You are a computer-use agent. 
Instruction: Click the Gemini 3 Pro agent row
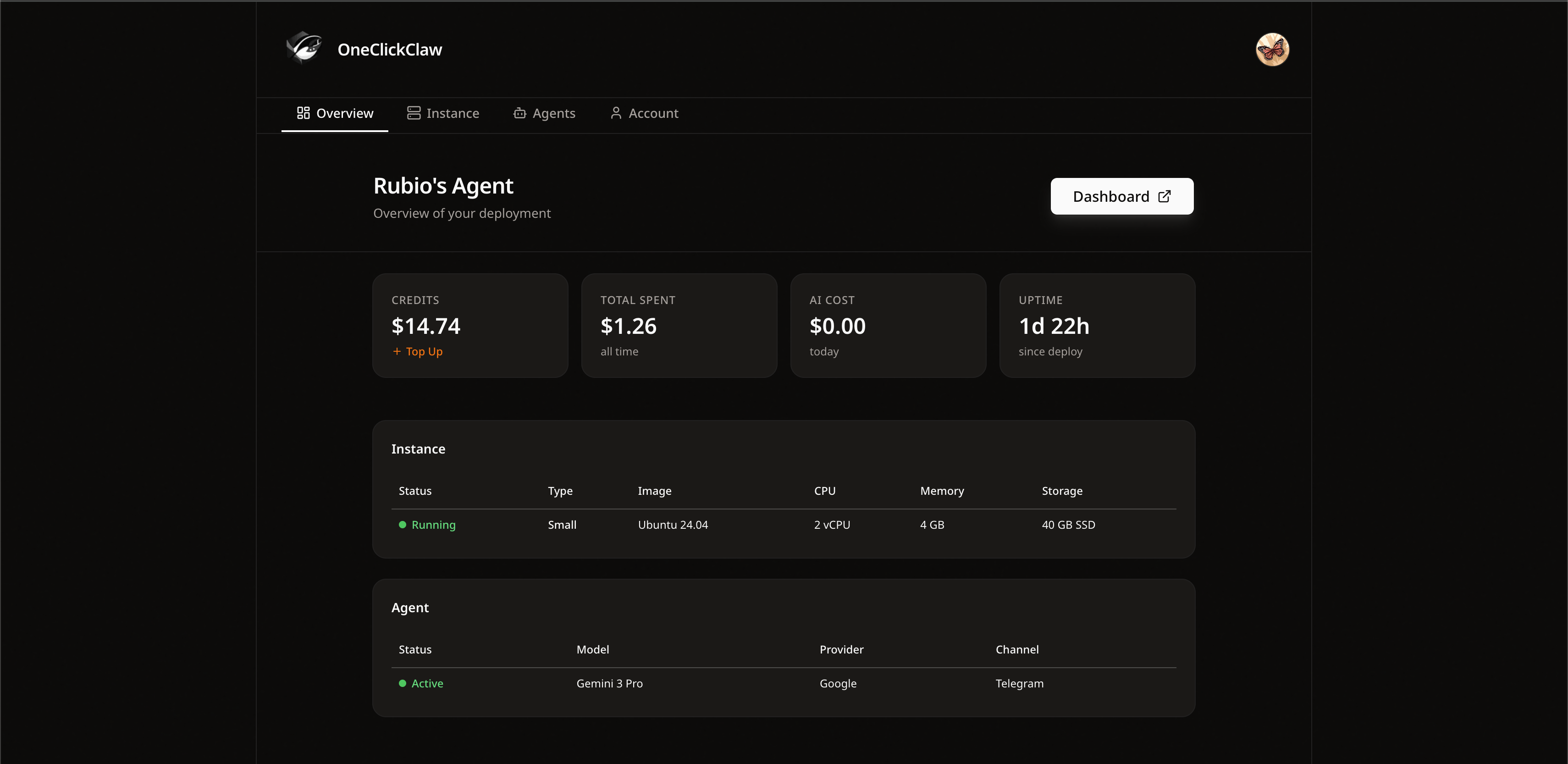609,684
